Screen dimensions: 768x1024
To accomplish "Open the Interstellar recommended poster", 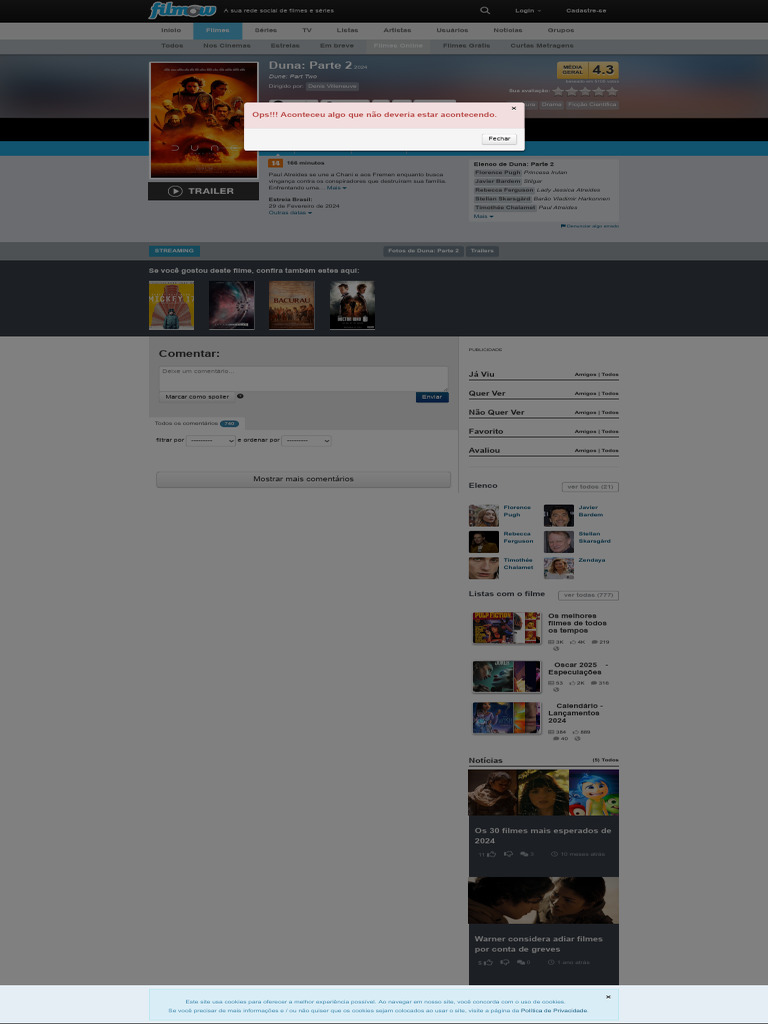I will click(x=232, y=305).
